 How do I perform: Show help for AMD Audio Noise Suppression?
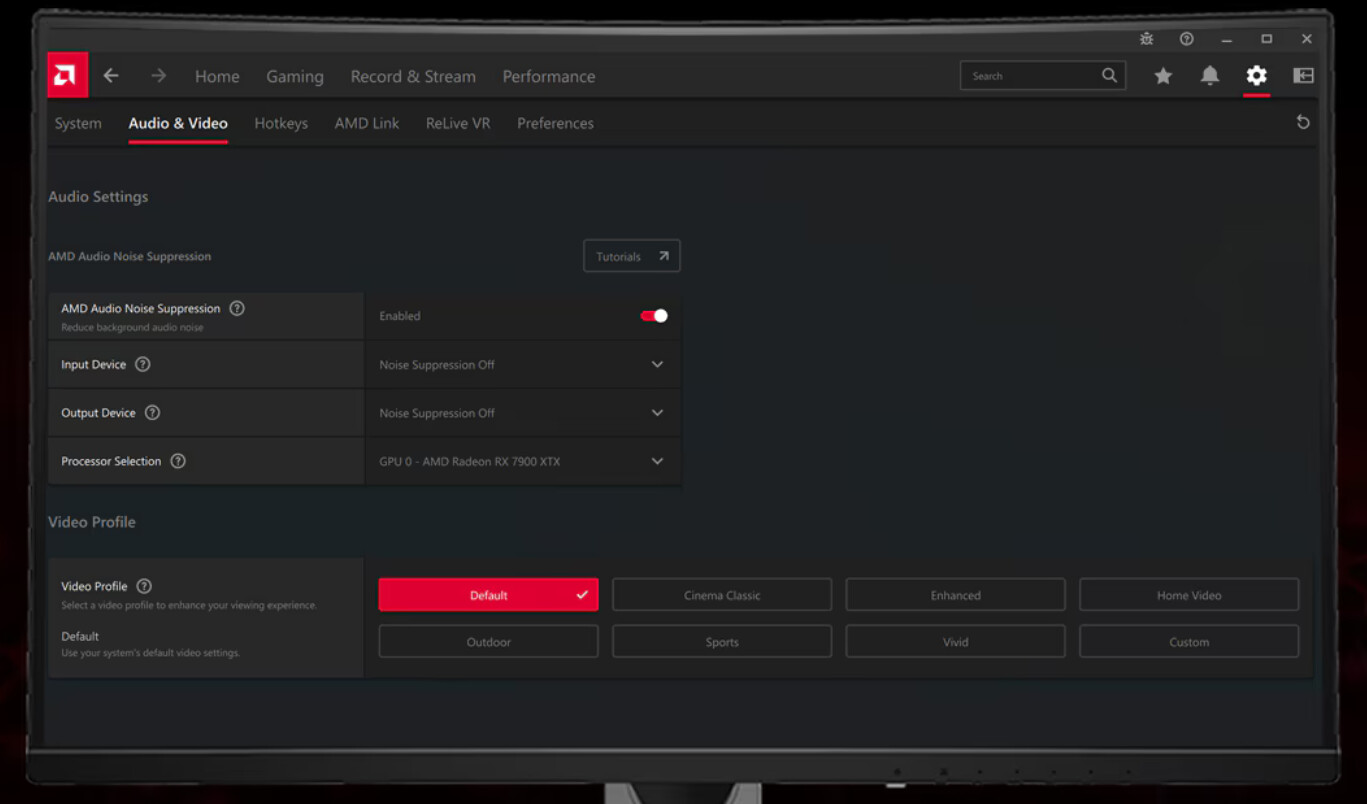point(237,308)
